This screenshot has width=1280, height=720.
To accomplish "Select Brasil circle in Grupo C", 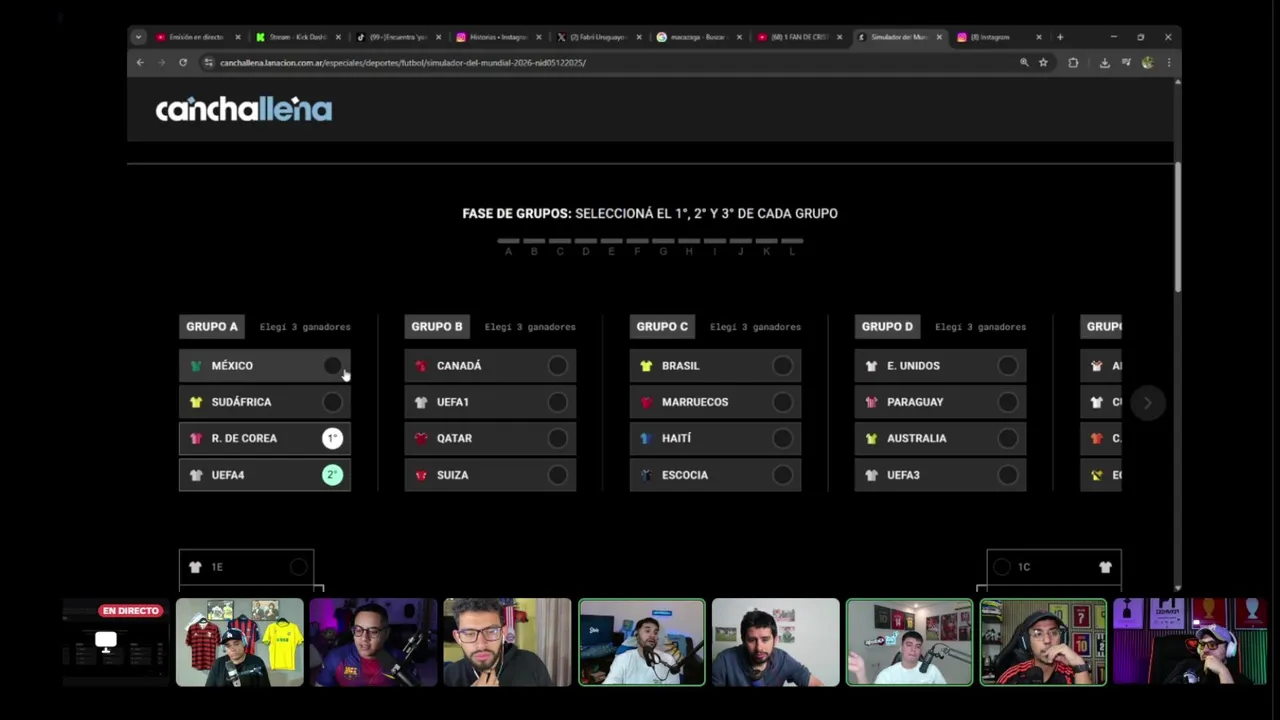I will coord(782,366).
